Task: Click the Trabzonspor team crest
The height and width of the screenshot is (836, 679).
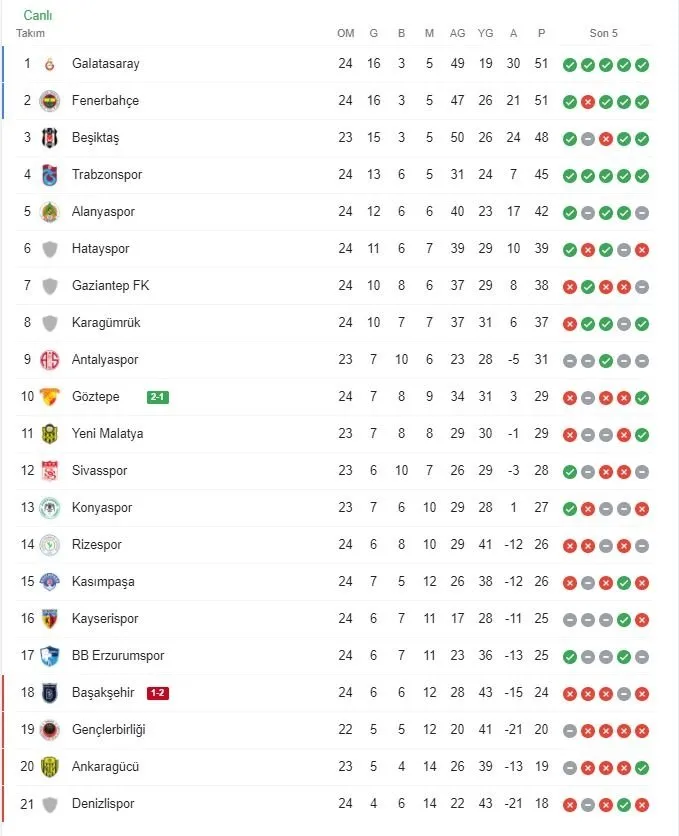Action: click(49, 175)
